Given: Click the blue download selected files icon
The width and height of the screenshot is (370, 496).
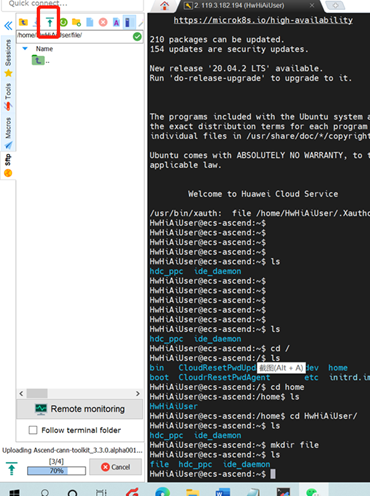Looking at the screenshot, I should [36, 22].
